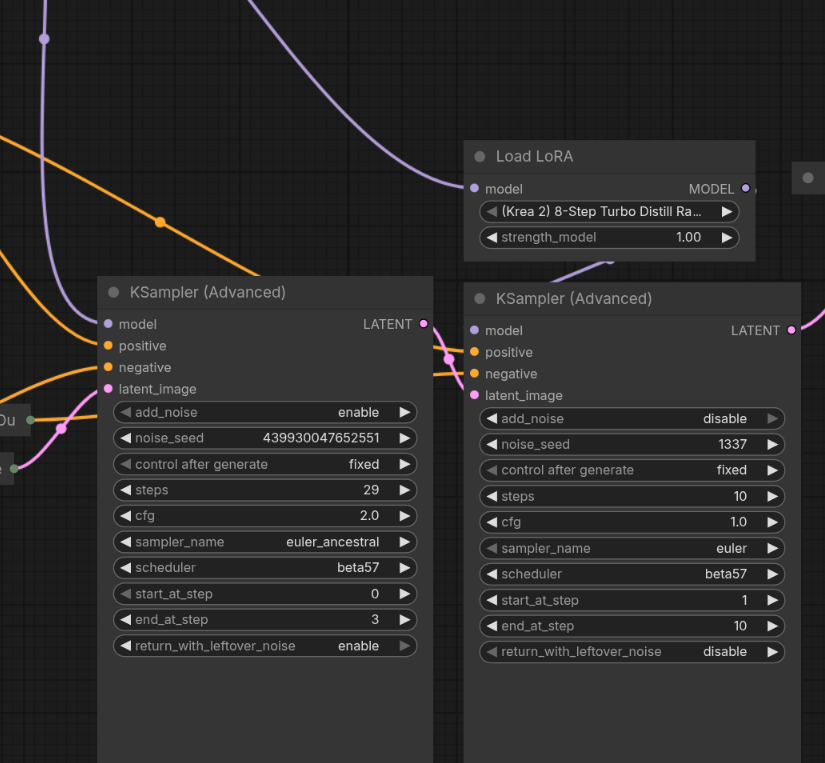Image resolution: width=825 pixels, height=763 pixels.
Task: Click the strength_model 1.00 slider field
Action: [x=609, y=237]
